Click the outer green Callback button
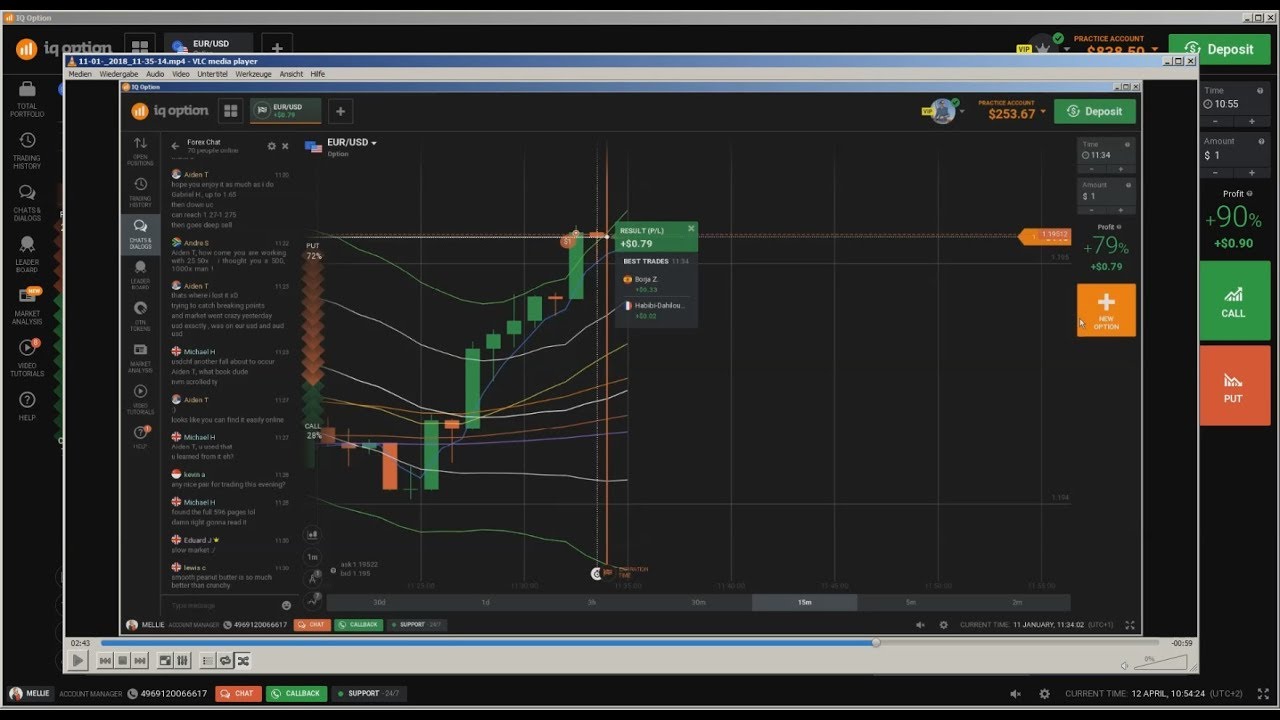The image size is (1280, 720). [296, 693]
